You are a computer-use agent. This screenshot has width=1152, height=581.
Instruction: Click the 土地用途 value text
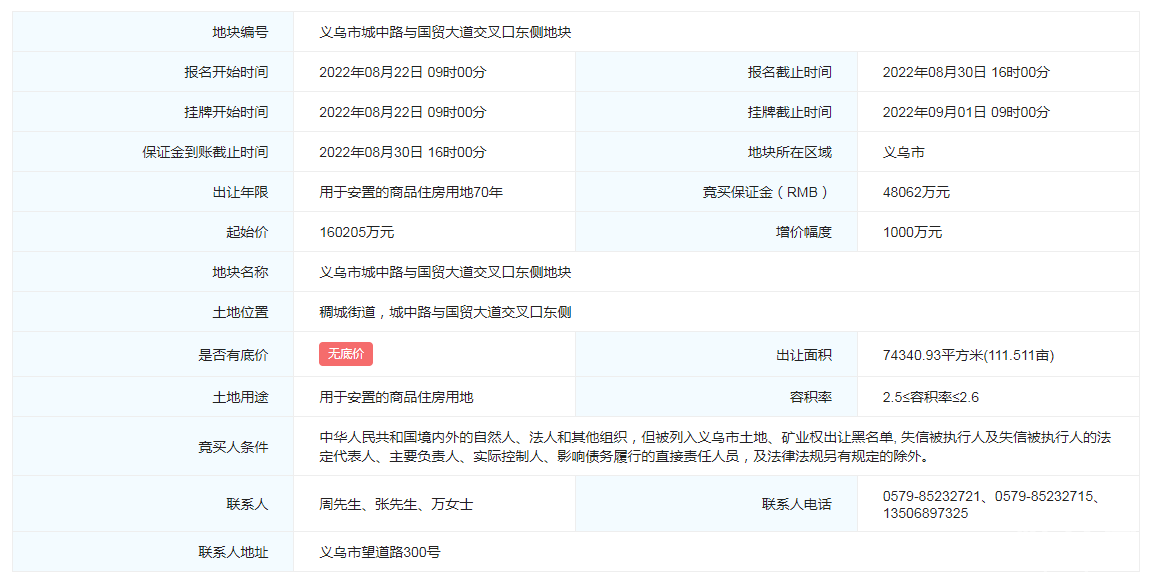[396, 397]
